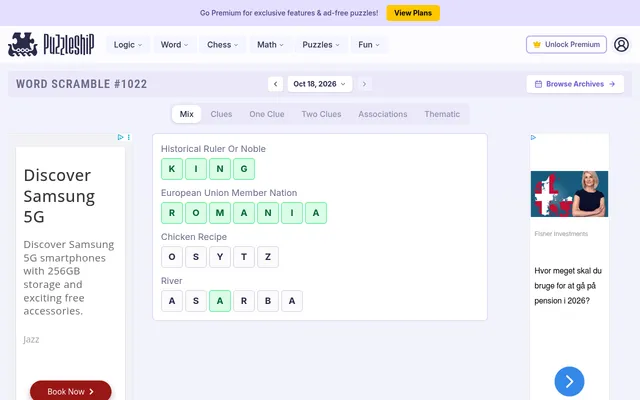Screen dimensions: 640x400
Task: Click the B tile in River row
Action: [x=268, y=301]
